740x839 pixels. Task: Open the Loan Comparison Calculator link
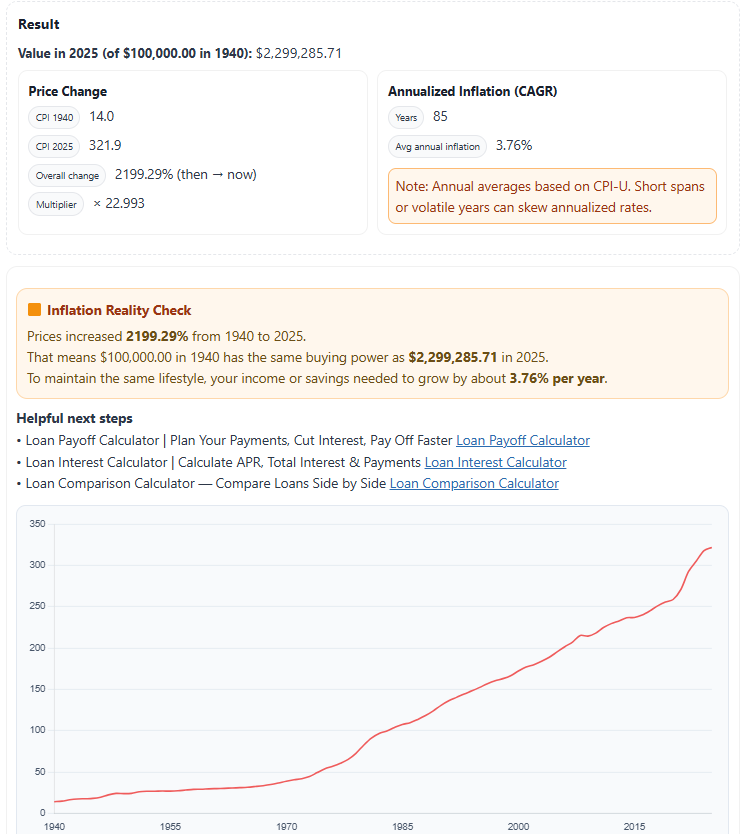[474, 484]
